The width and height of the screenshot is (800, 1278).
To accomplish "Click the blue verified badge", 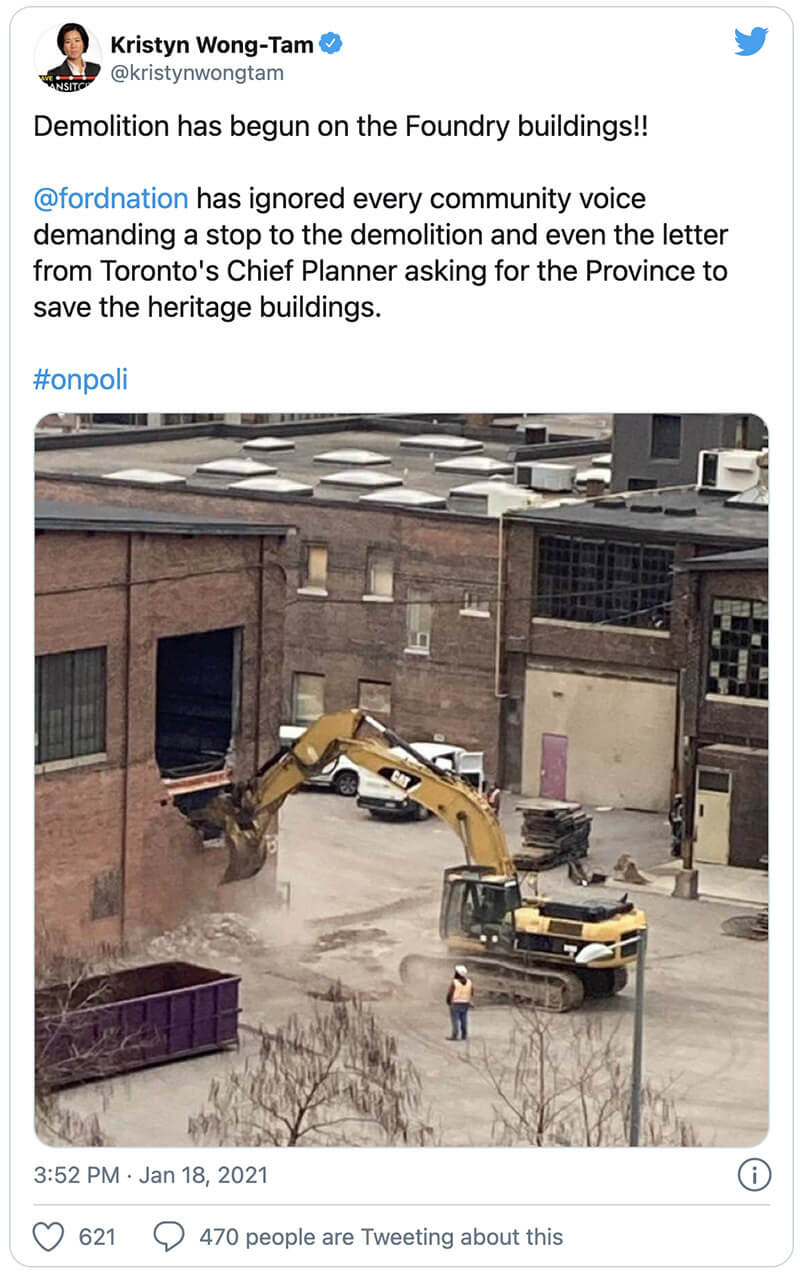I will click(332, 43).
